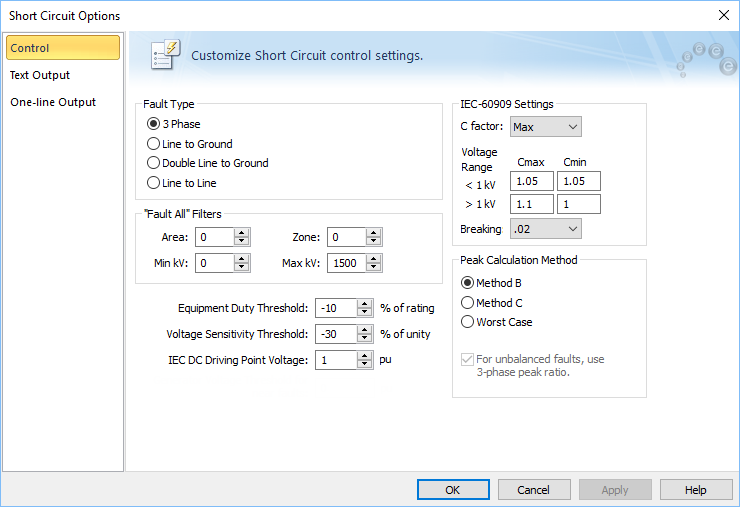
Task: Switch to Text Output tab
Action: coord(40,75)
